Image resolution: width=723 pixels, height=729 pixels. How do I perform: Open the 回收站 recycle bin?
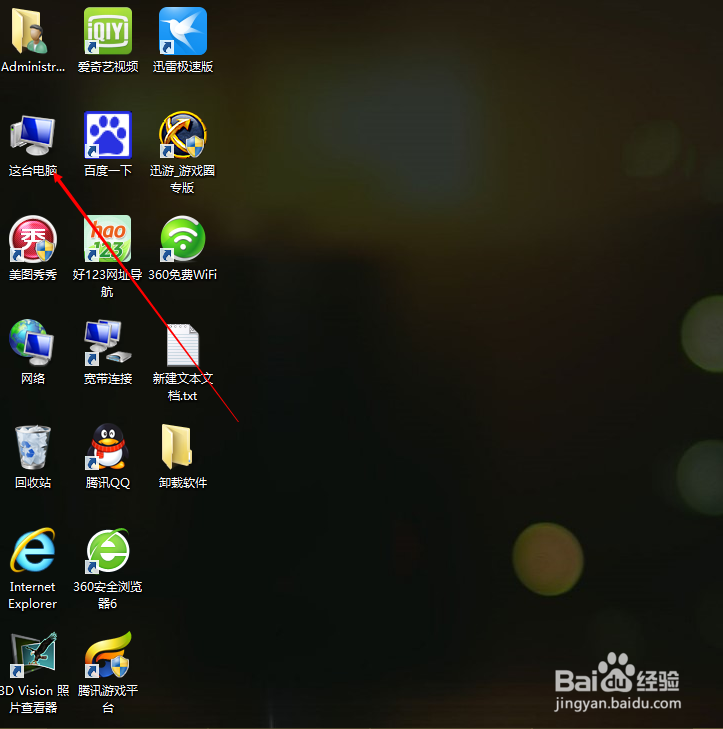point(33,447)
